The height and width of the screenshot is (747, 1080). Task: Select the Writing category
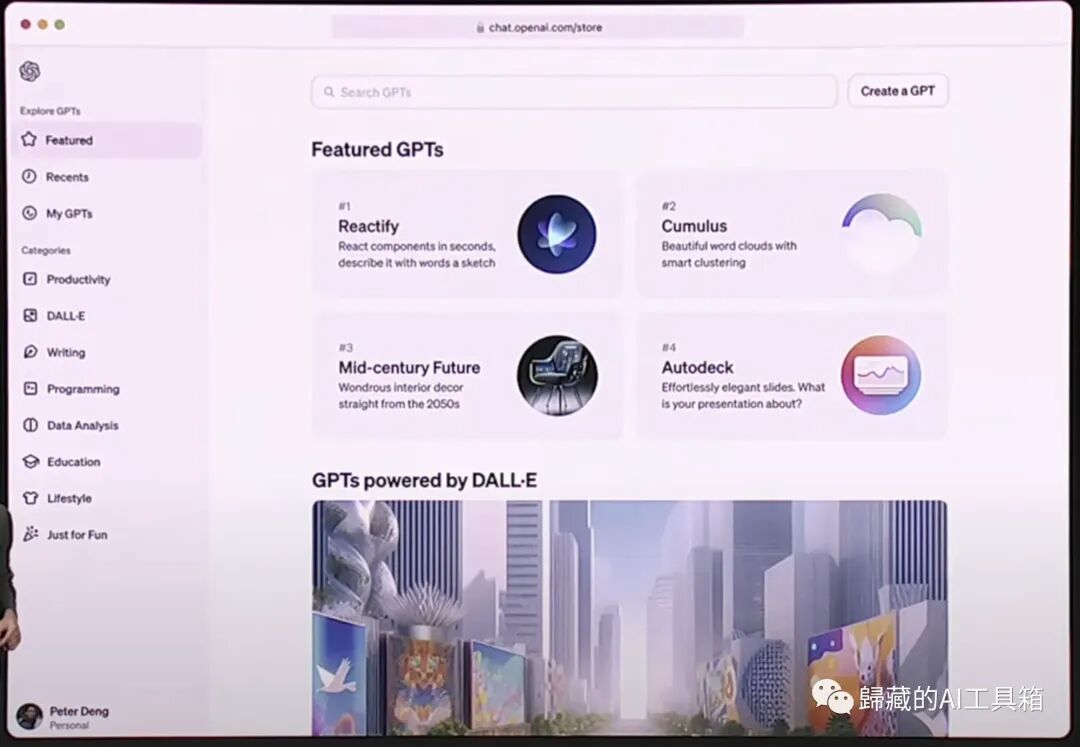(65, 353)
